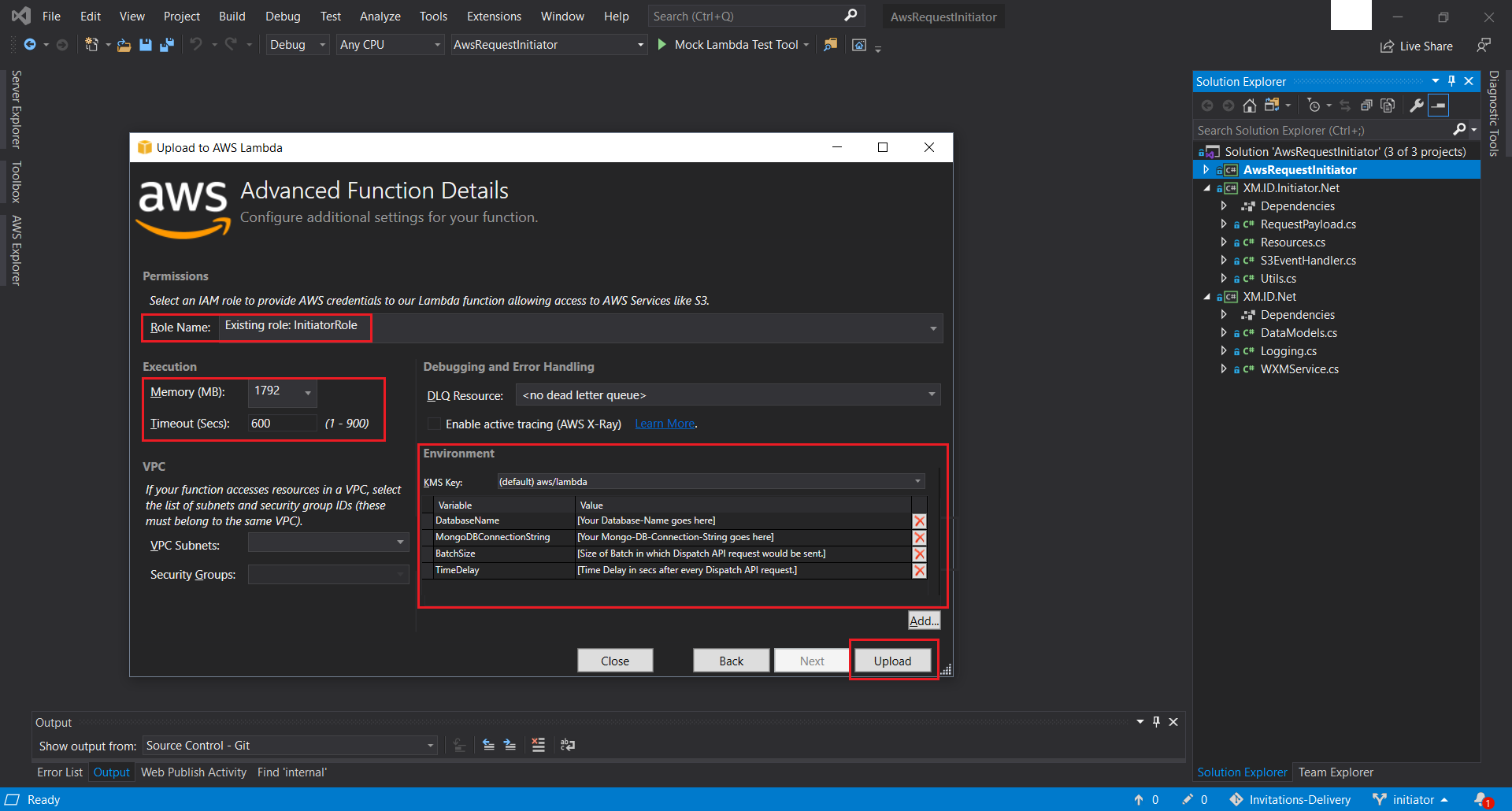Click the green Start debugging play icon
This screenshot has height=811, width=1512.
(x=661, y=45)
